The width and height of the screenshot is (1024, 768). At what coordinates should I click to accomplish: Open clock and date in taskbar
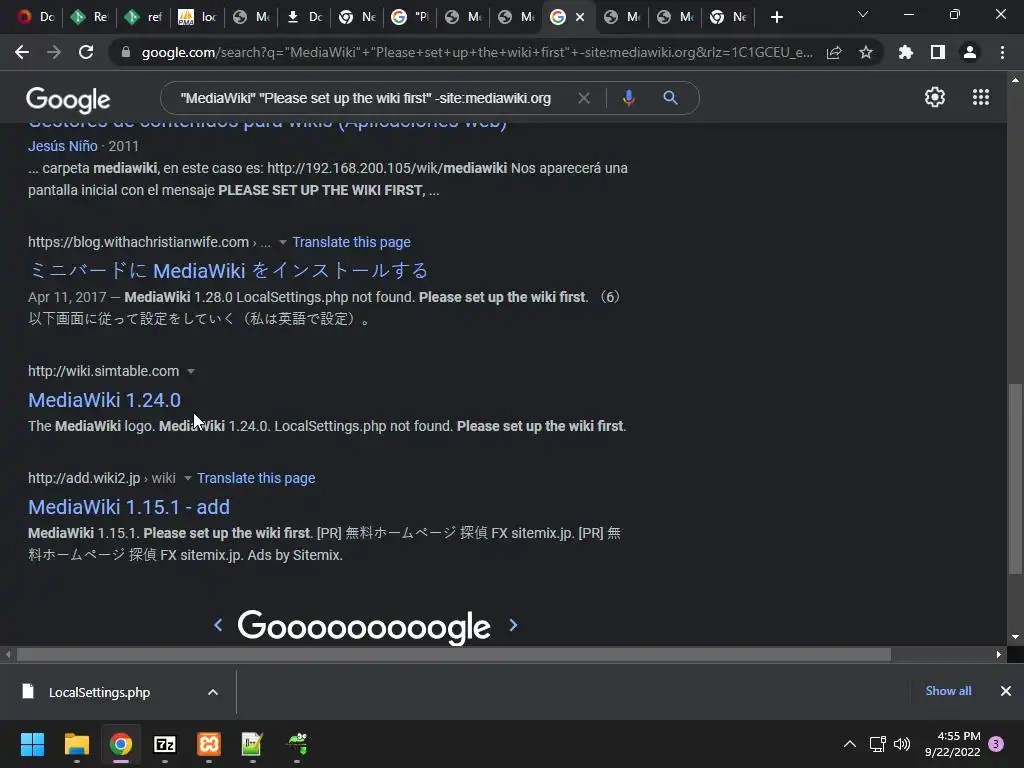point(953,744)
